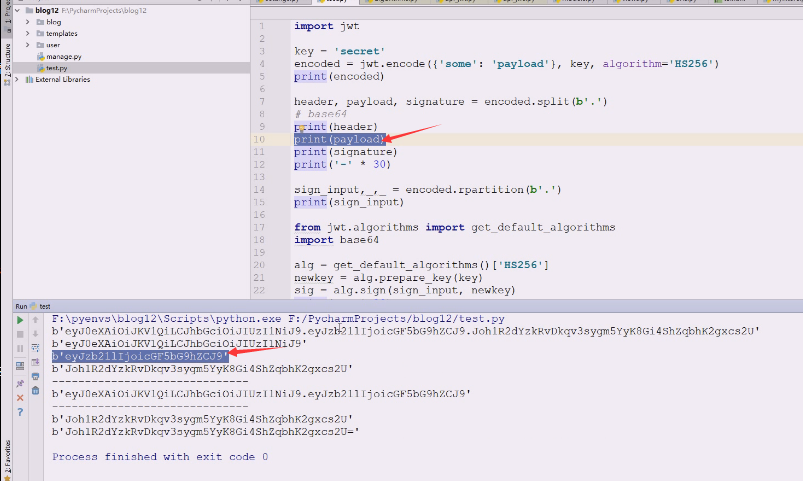The width and height of the screenshot is (803, 481).
Task: Expand the templates folder
Action: pos(28,33)
